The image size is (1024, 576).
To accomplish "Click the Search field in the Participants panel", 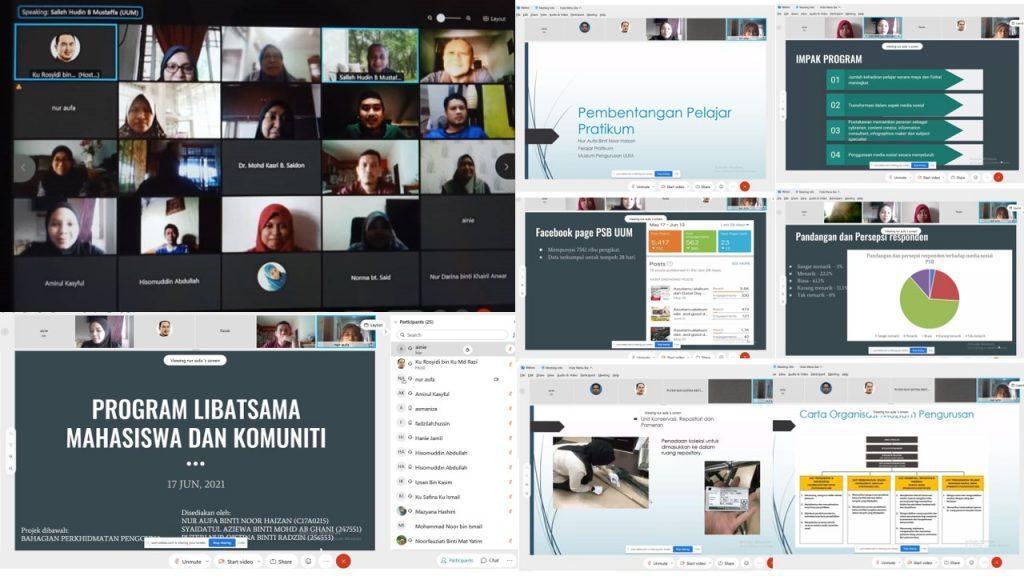I will (x=455, y=334).
